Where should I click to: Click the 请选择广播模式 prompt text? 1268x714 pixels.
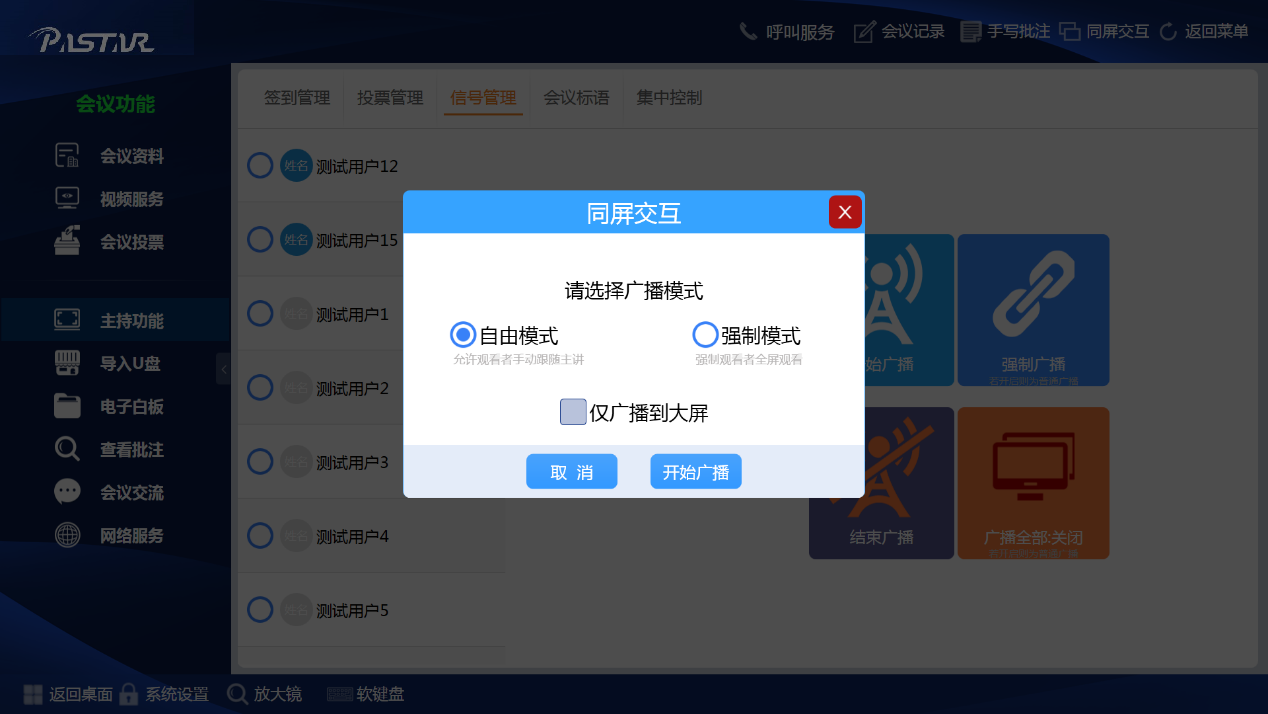(634, 291)
